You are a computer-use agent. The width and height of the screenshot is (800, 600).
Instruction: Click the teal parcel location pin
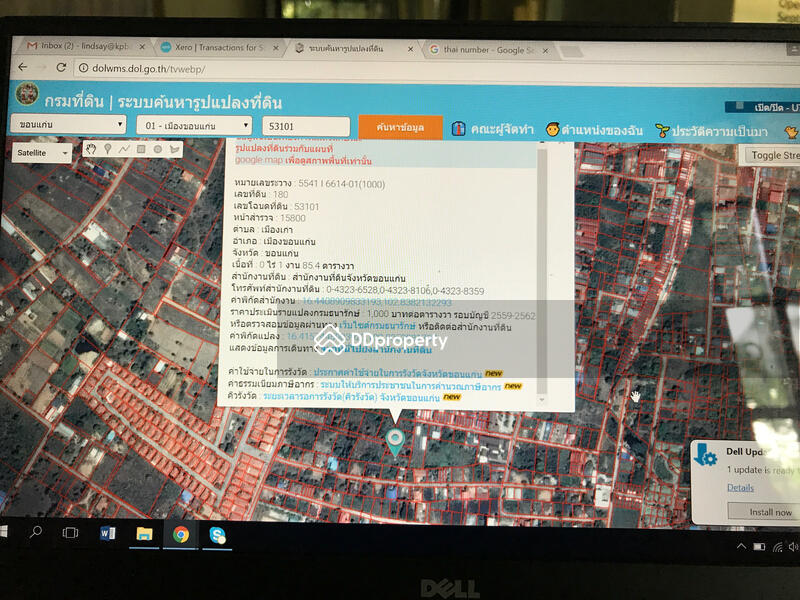point(395,442)
